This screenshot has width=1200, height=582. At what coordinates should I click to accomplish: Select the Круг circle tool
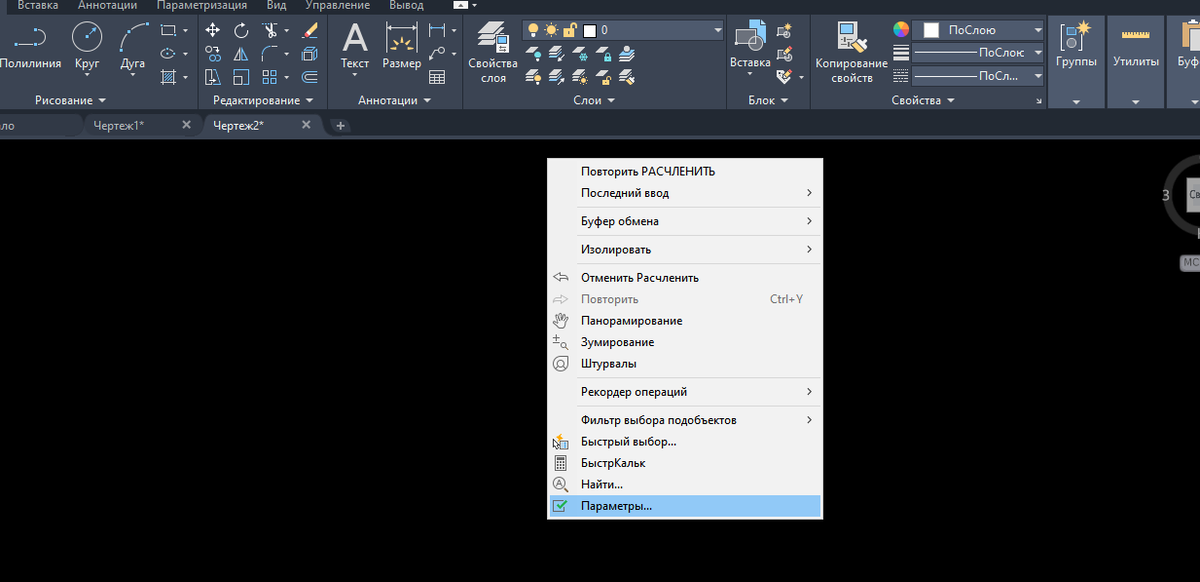pyautogui.click(x=88, y=48)
